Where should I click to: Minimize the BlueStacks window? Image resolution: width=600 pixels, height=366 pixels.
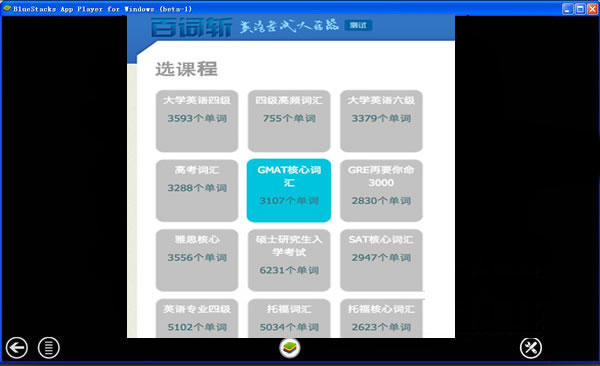[568, 8]
